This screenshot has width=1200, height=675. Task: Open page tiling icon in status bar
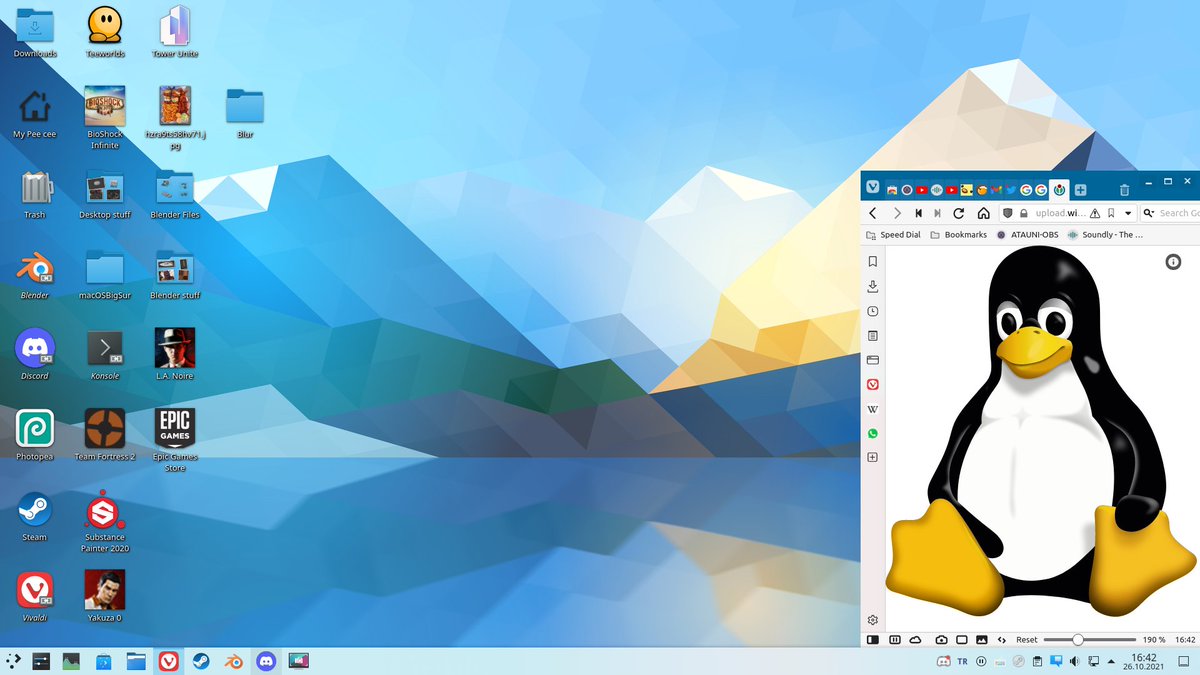[962, 639]
